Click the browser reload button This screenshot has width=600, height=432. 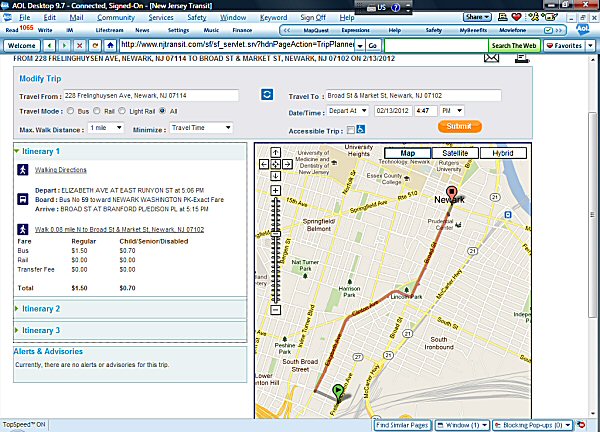(x=95, y=46)
